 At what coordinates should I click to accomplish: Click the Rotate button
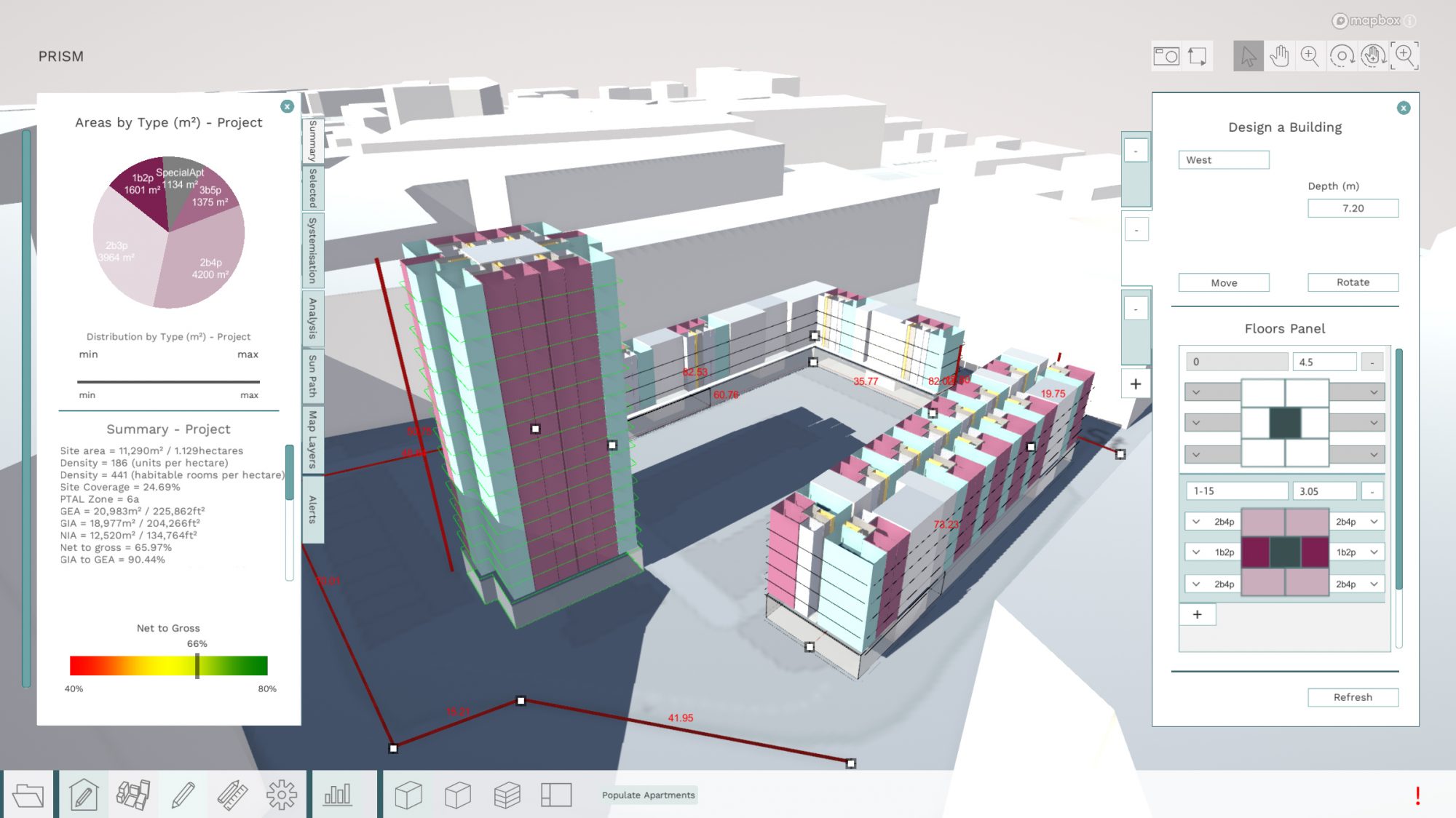[x=1353, y=282]
